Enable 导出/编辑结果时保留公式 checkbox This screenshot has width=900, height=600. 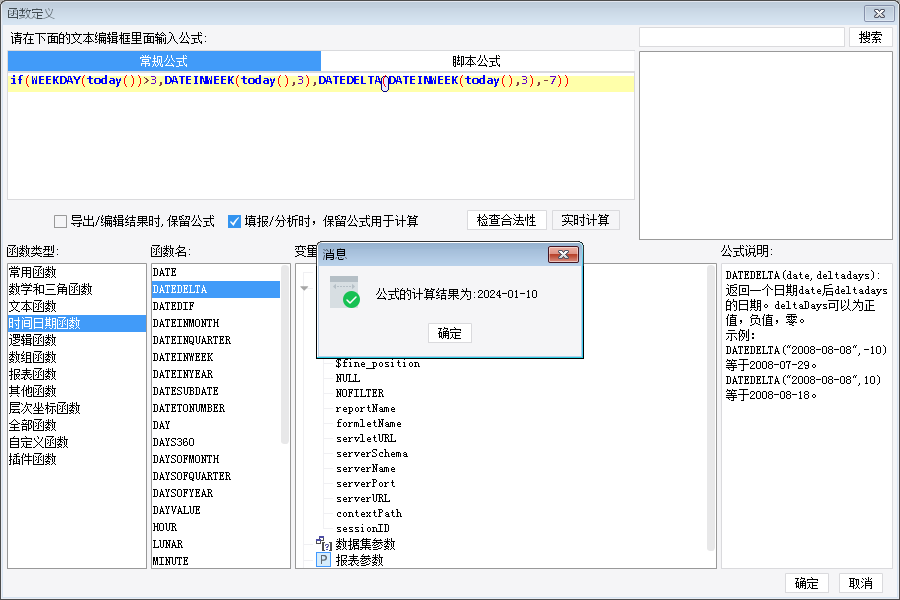click(x=60, y=221)
